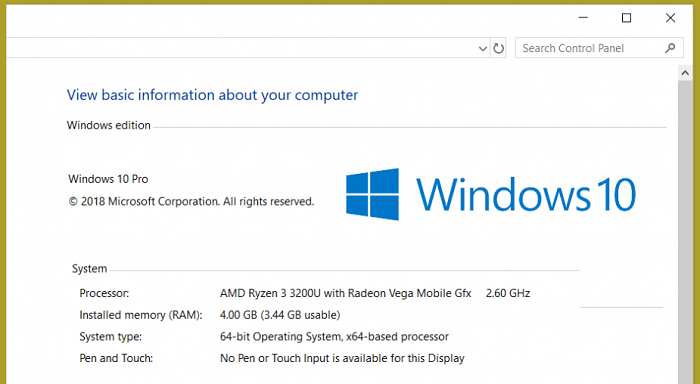Open the address bar history dropdown
Viewport: 700px width, 384px height.
483,48
